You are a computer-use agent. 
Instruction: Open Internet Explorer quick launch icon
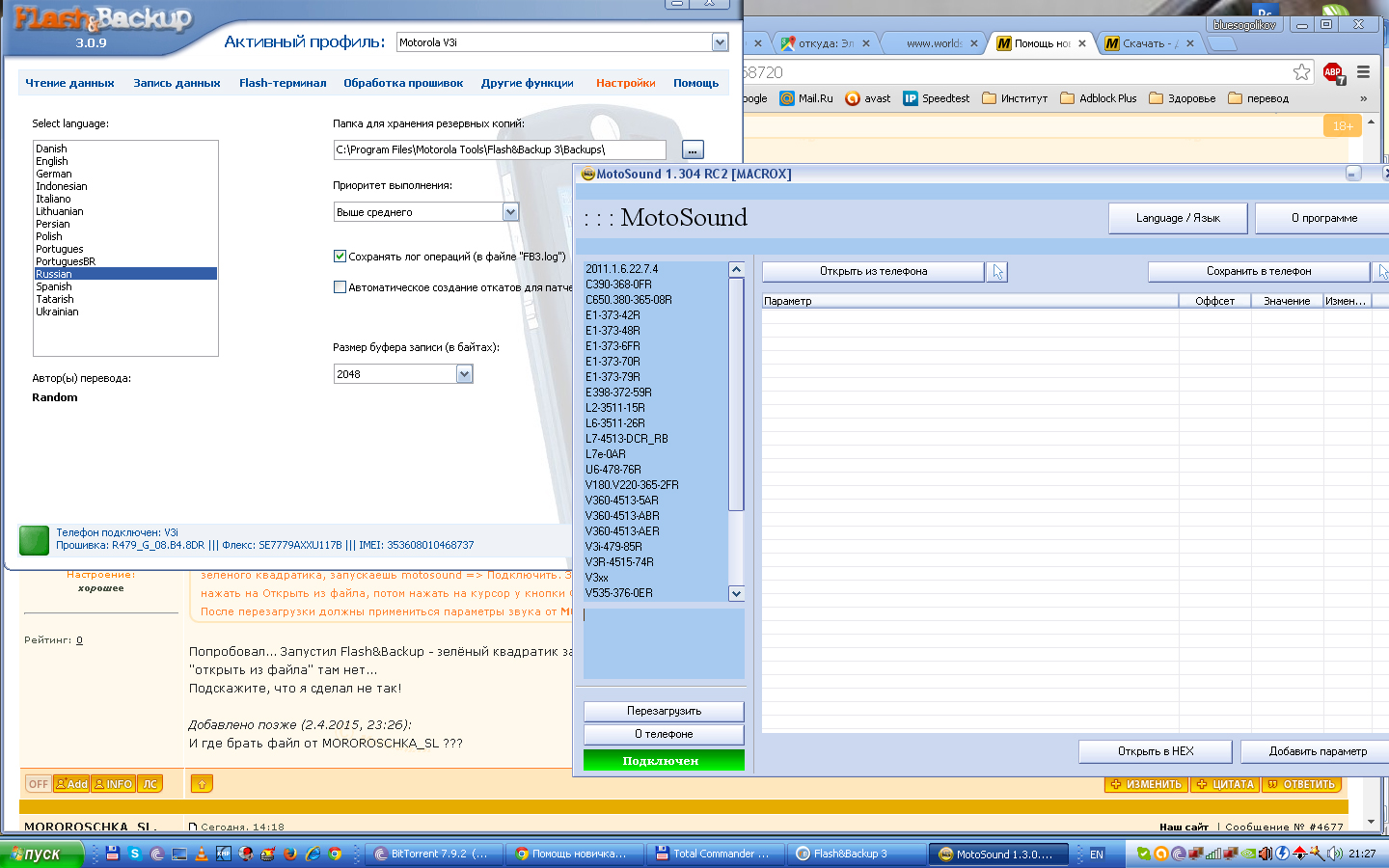click(313, 854)
